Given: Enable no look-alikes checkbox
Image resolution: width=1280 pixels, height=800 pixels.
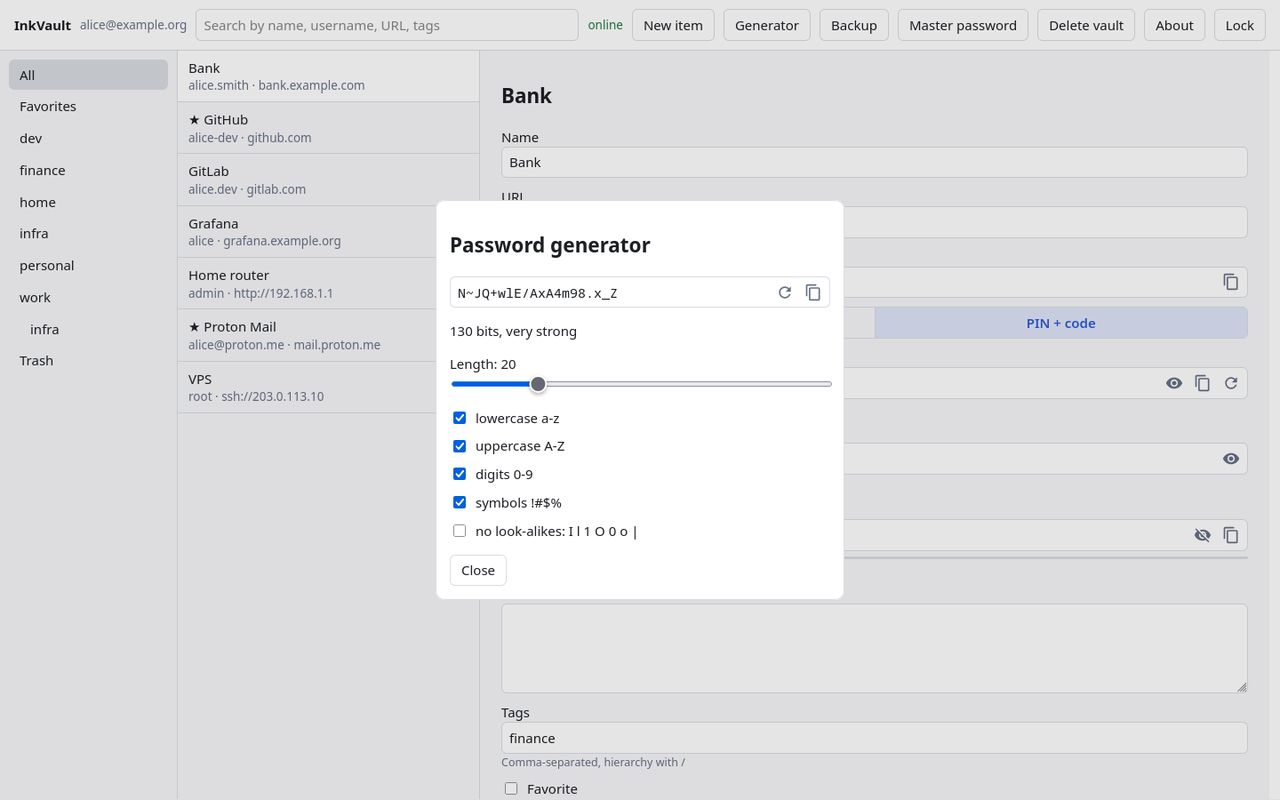Looking at the screenshot, I should coord(460,531).
